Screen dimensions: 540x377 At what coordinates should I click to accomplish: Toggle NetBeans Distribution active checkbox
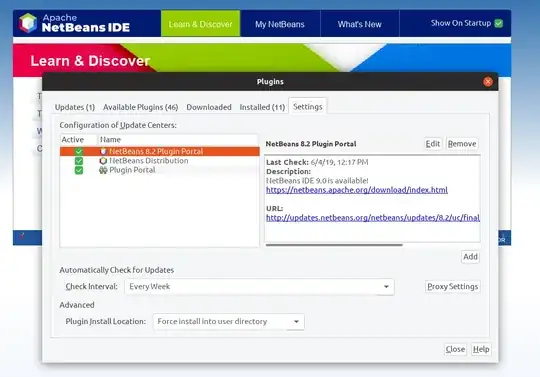pyautogui.click(x=79, y=161)
